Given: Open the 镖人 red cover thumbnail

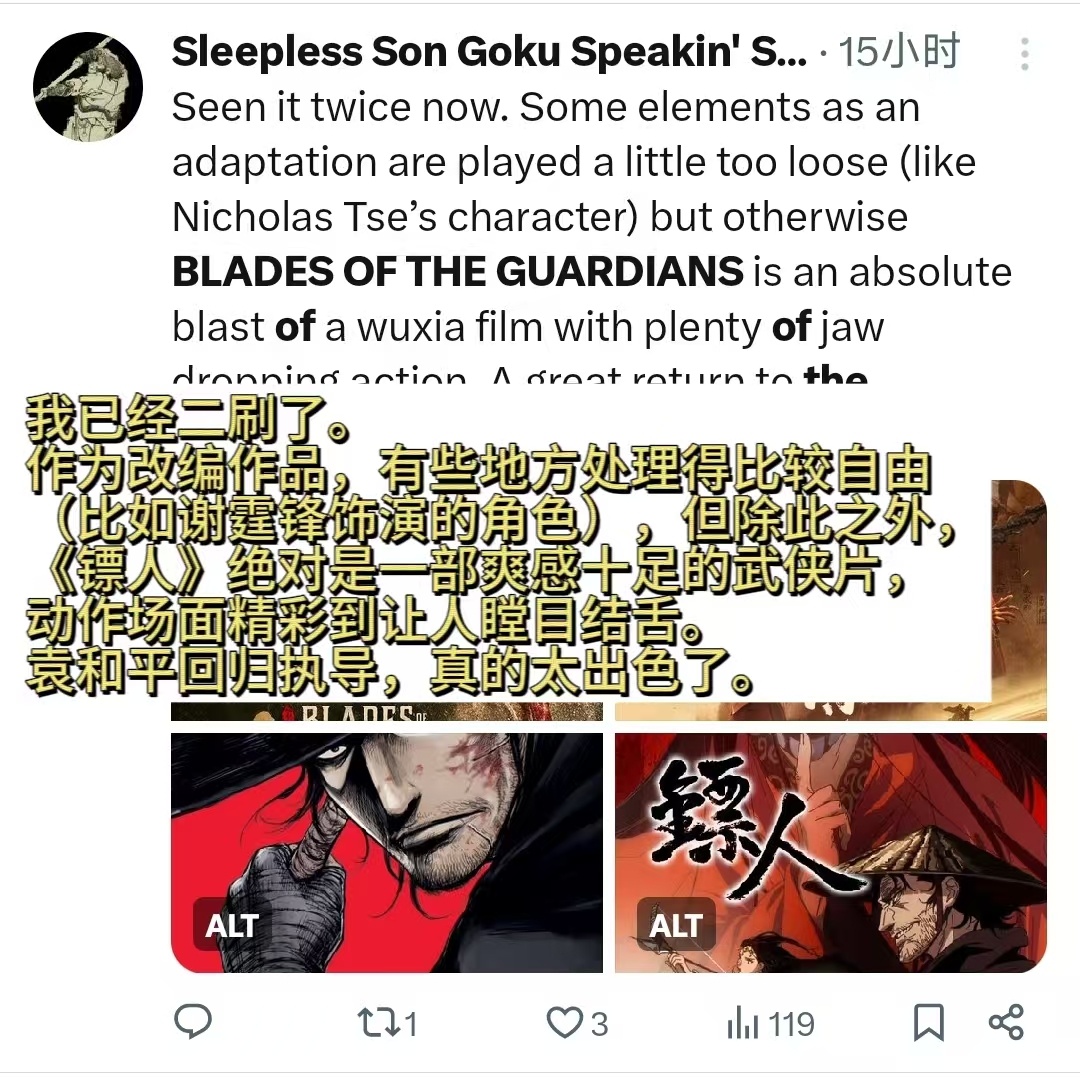Looking at the screenshot, I should [831, 853].
